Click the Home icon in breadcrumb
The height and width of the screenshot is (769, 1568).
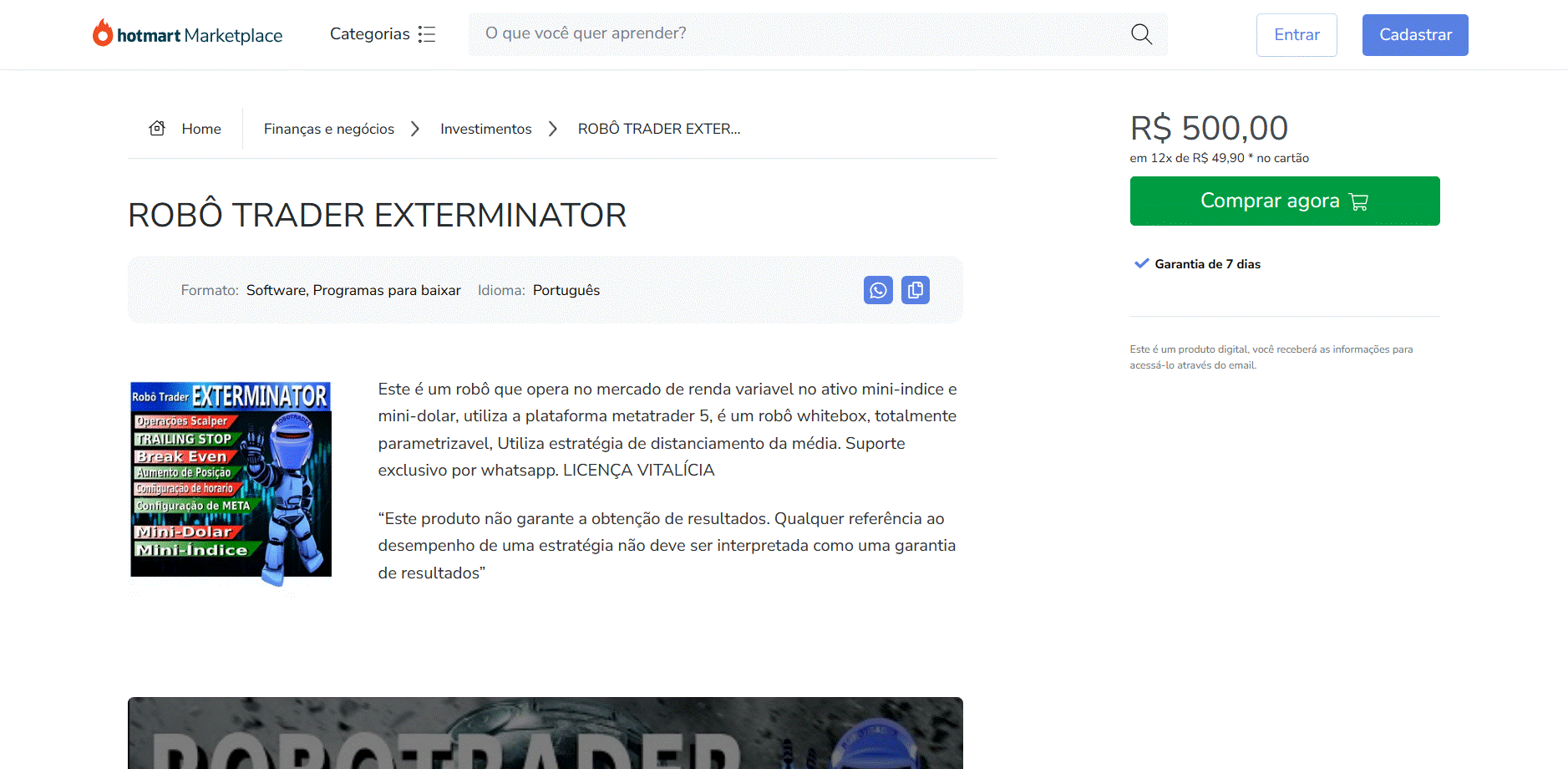[157, 128]
